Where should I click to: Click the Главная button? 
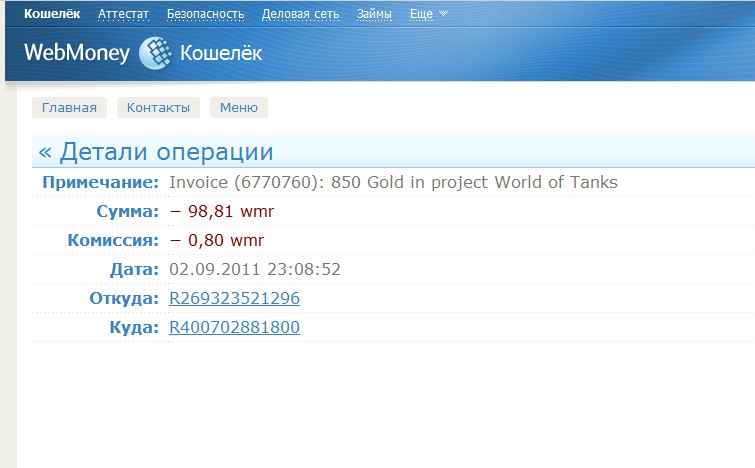(69, 107)
